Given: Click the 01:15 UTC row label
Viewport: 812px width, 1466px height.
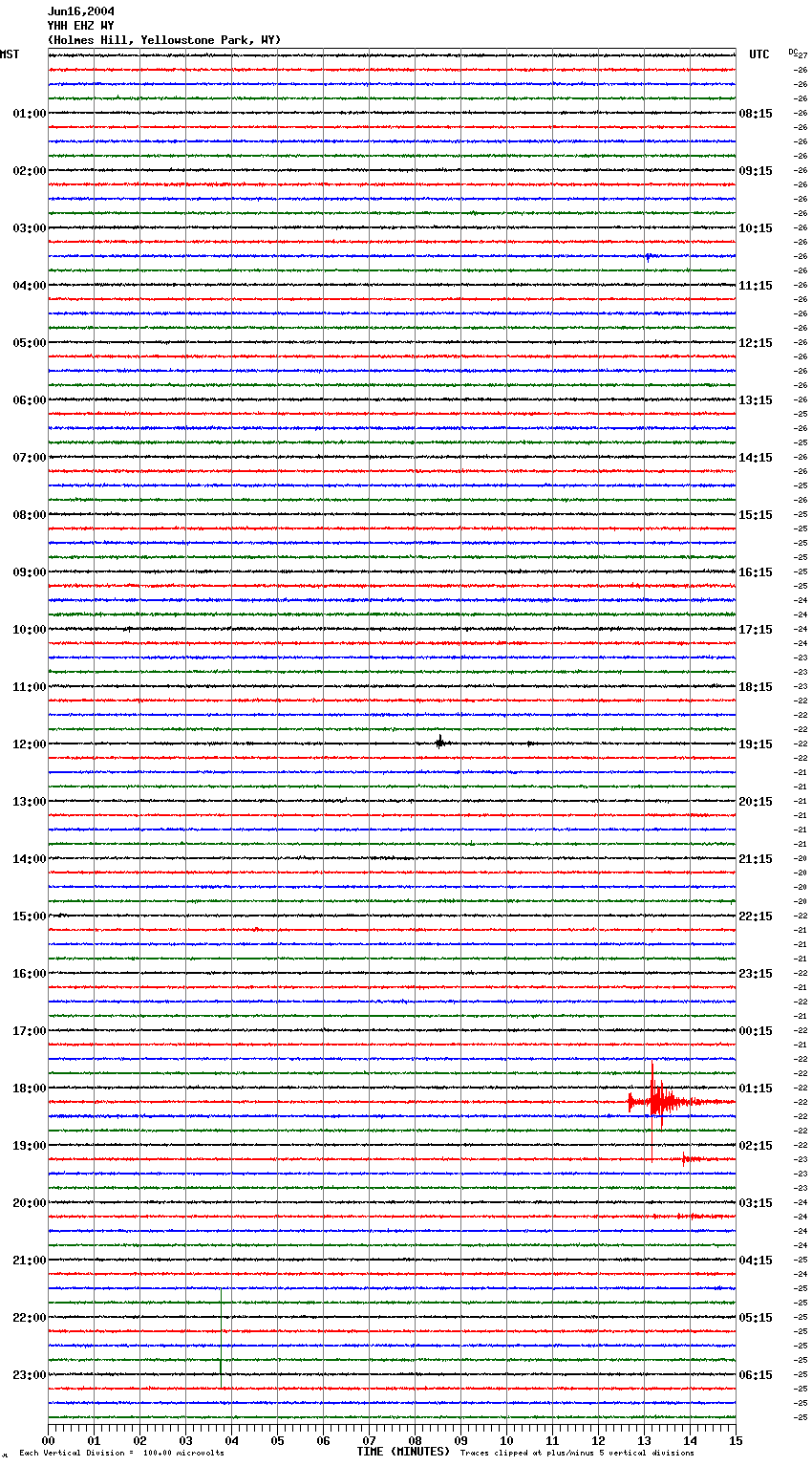Looking at the screenshot, I should (756, 1089).
